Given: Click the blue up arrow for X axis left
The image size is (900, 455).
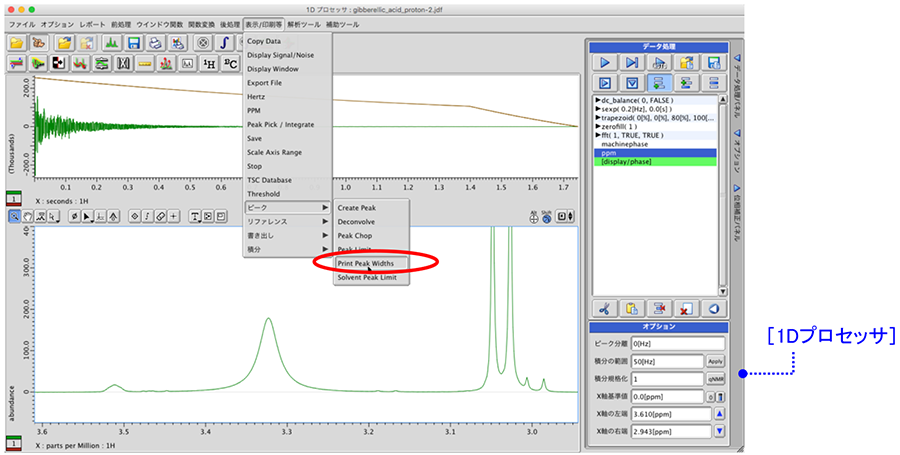Looking at the screenshot, I should (x=719, y=414).
